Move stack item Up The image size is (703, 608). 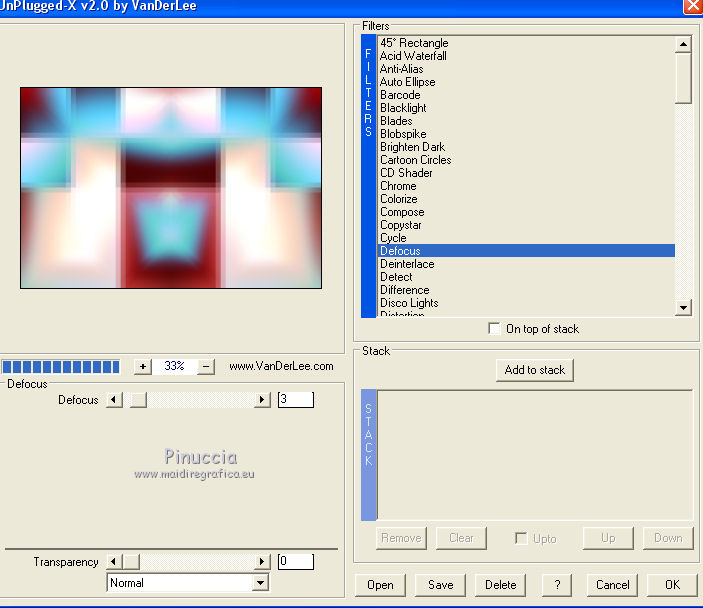pyautogui.click(x=608, y=538)
